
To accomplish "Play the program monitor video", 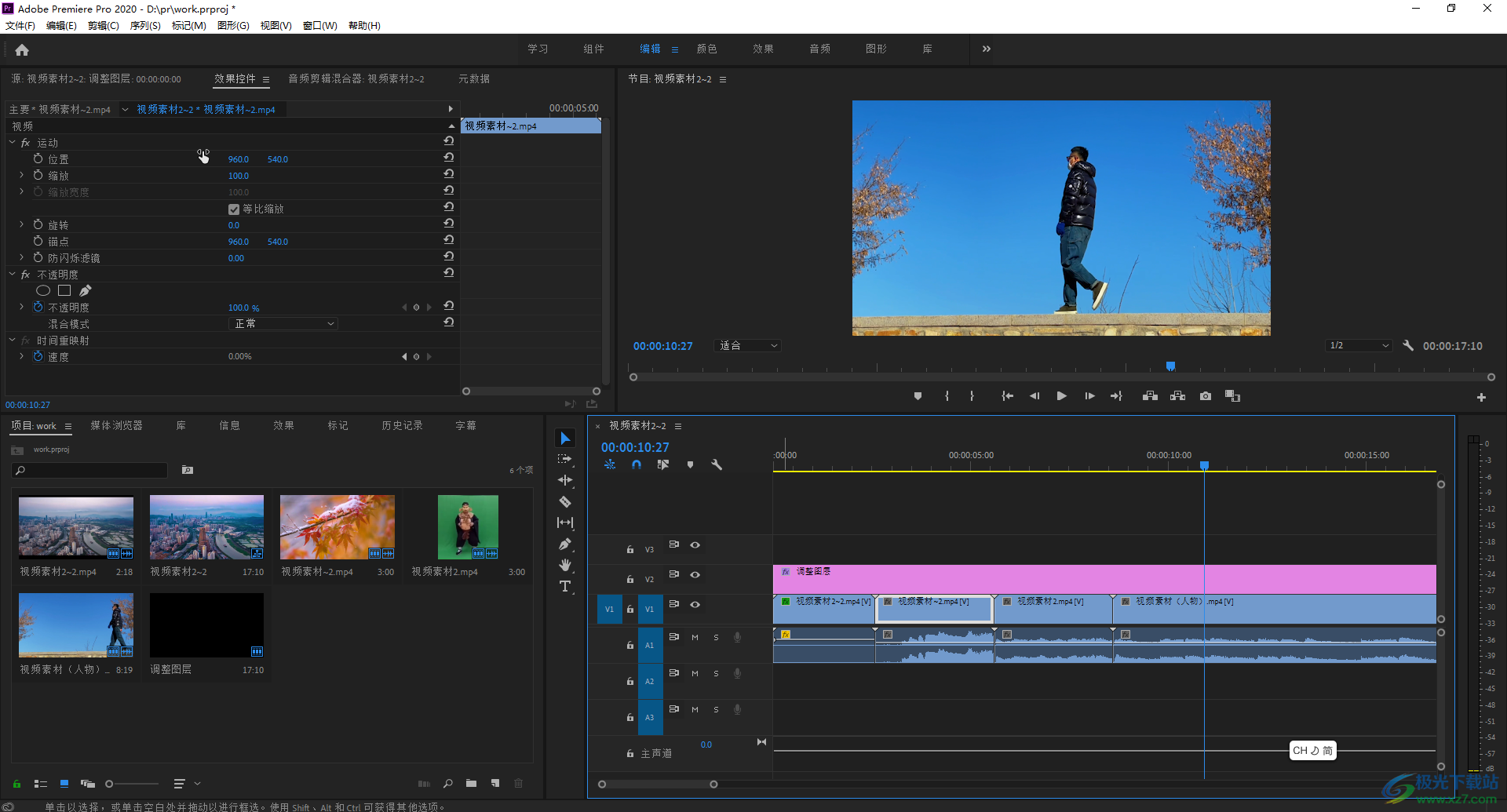I will pos(1061,396).
